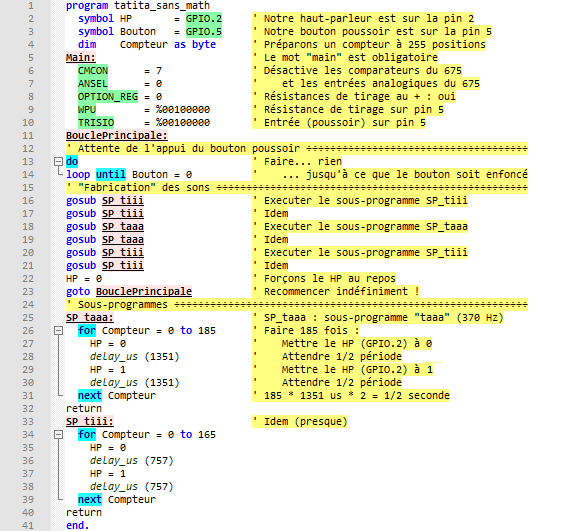This screenshot has height=531, width=578.
Task: Click next Compteur on line 31
Action: click(117, 395)
